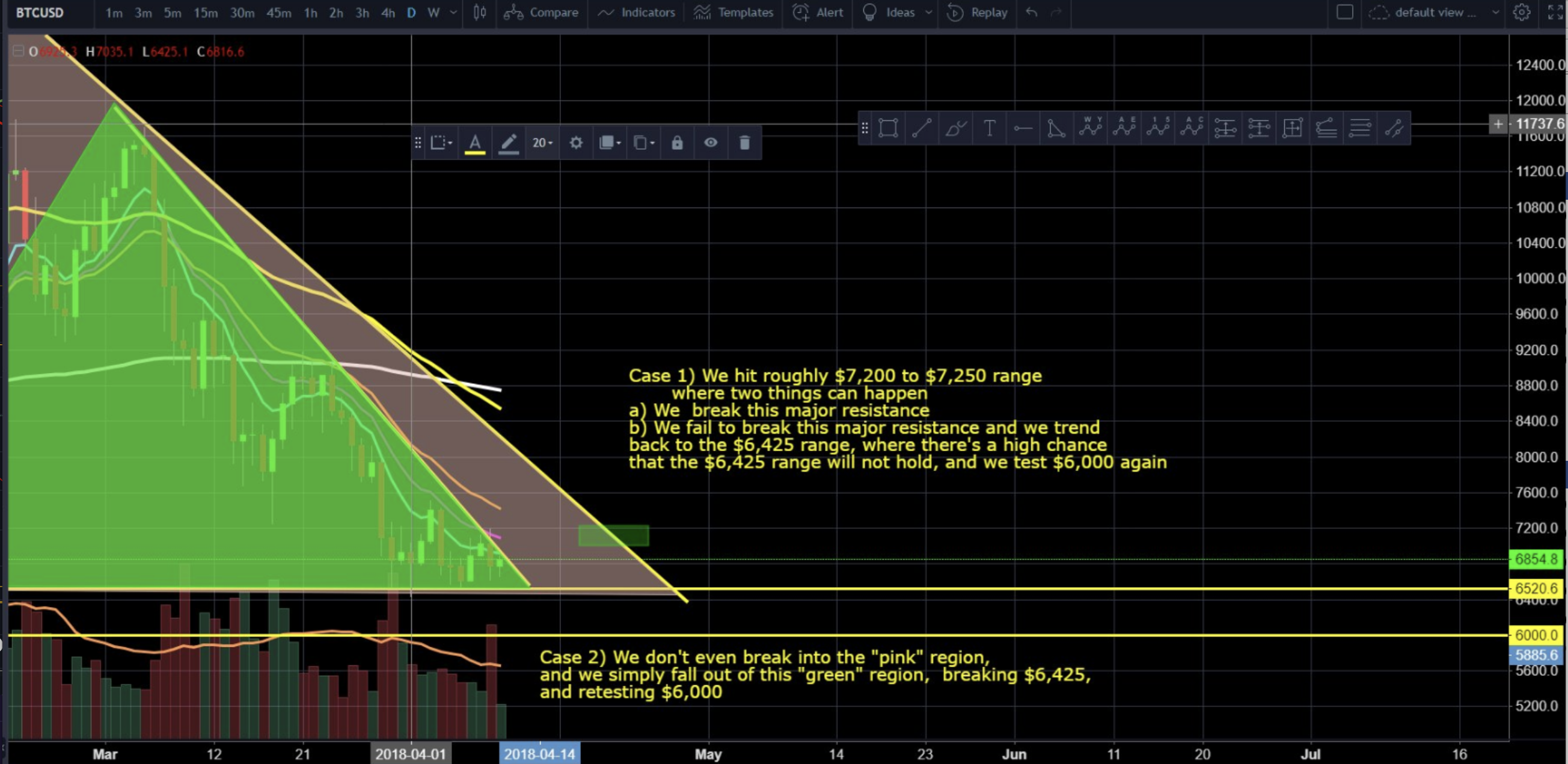Select the Brush drawing tool
Screen dimensions: 1568x764
956,129
